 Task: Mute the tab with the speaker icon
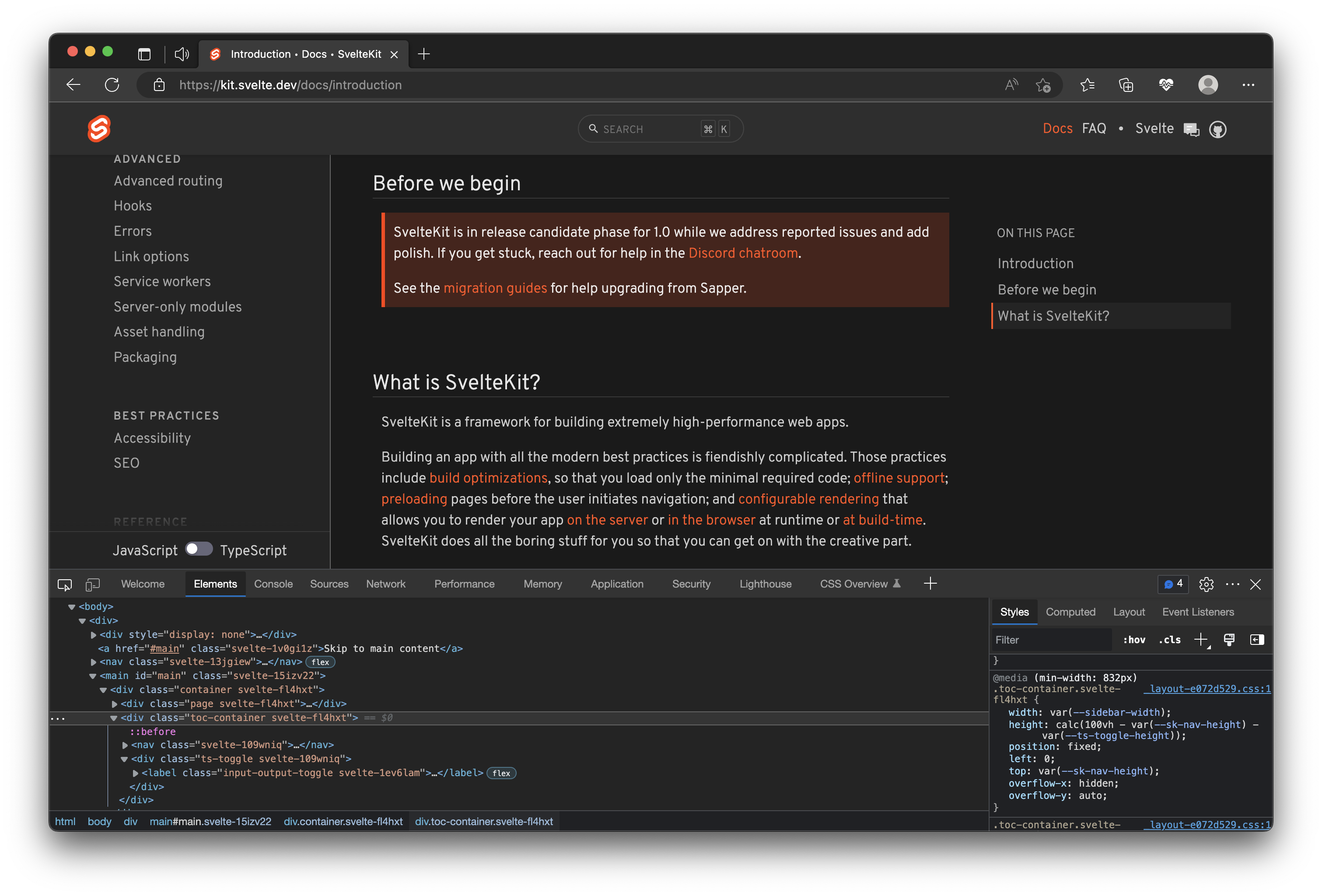coord(182,54)
